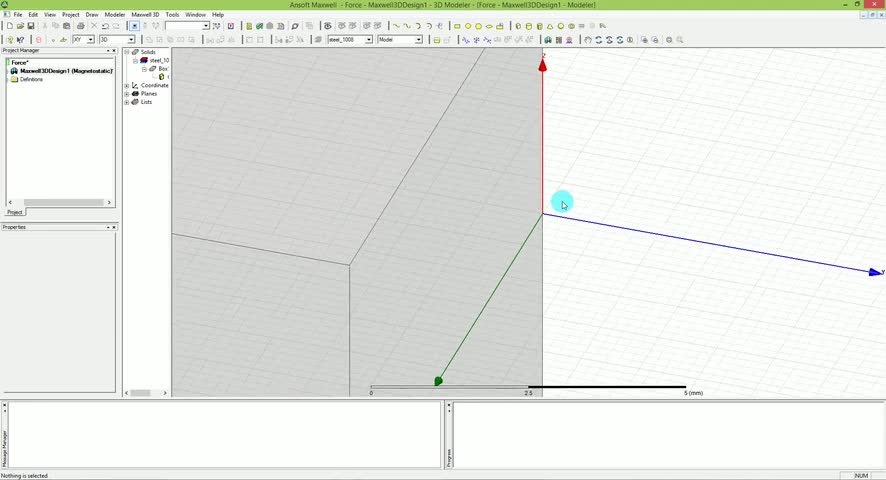886x480 pixels.
Task: Select the Draw rectangle tool
Action: pos(457,26)
